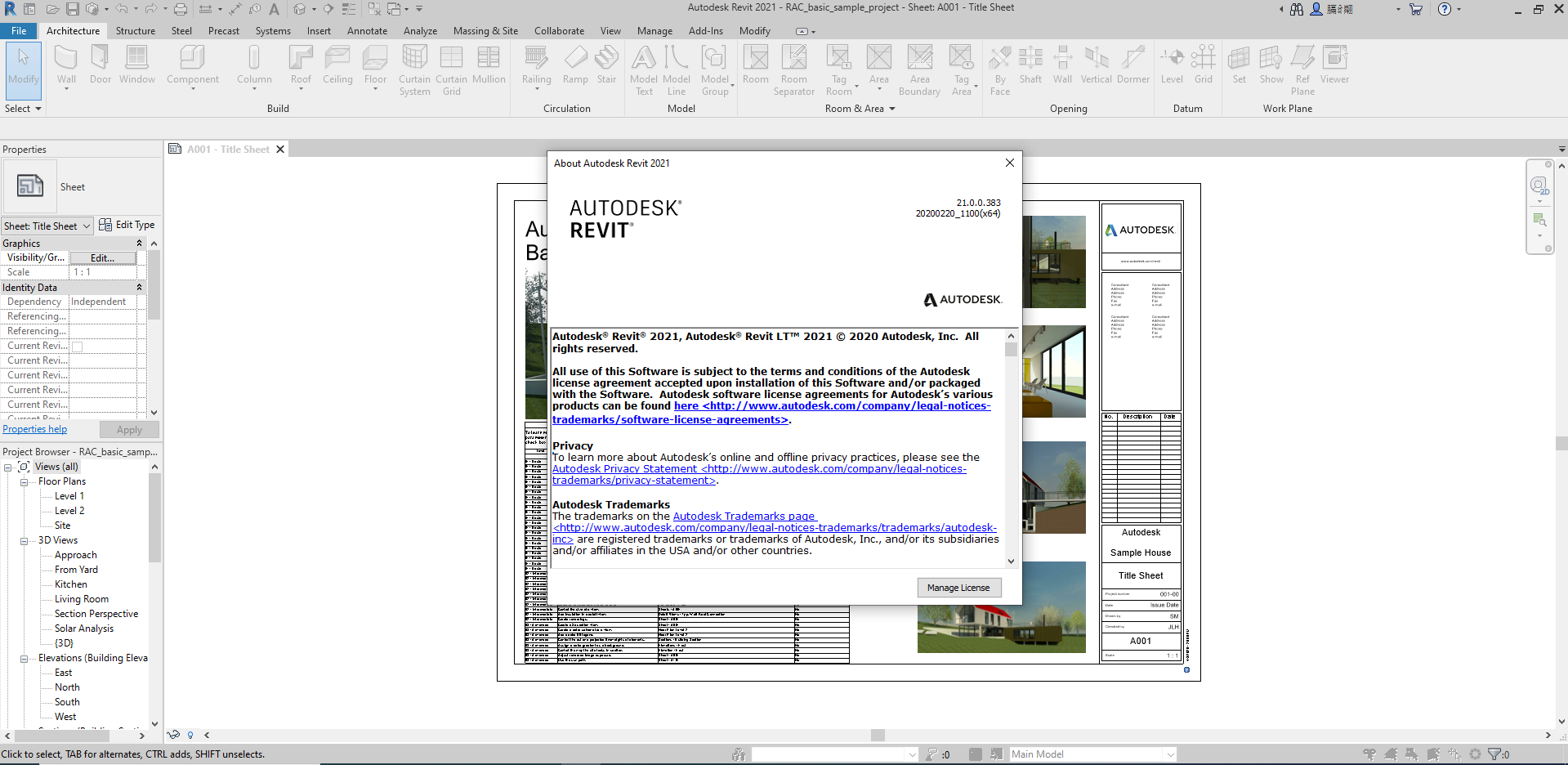Select the Stair tool
The height and width of the screenshot is (765, 1568).
point(606,65)
